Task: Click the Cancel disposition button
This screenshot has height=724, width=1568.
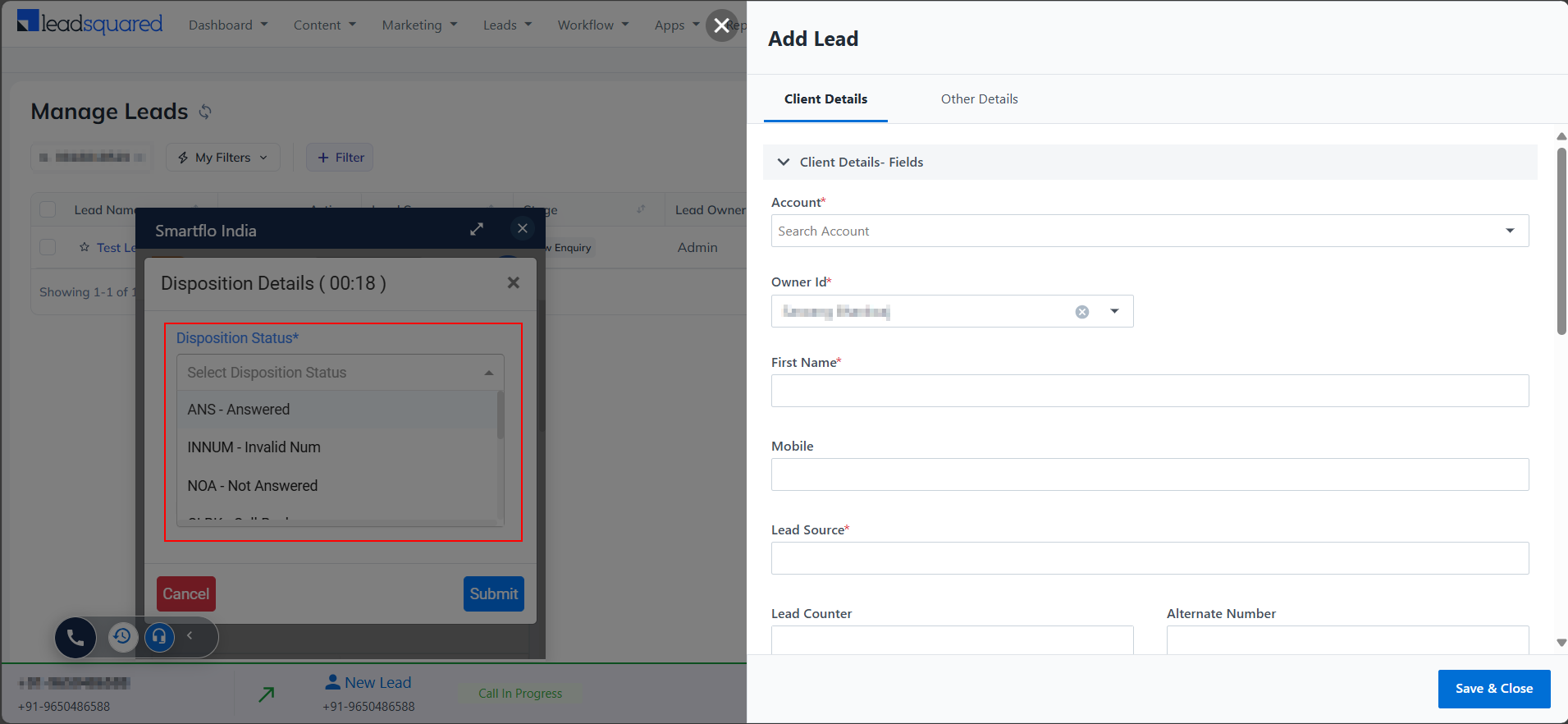Action: (x=186, y=594)
